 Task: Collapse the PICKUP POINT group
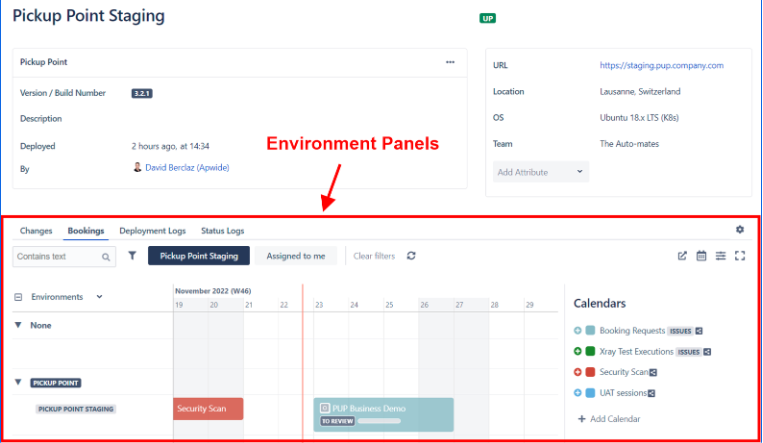[18, 382]
